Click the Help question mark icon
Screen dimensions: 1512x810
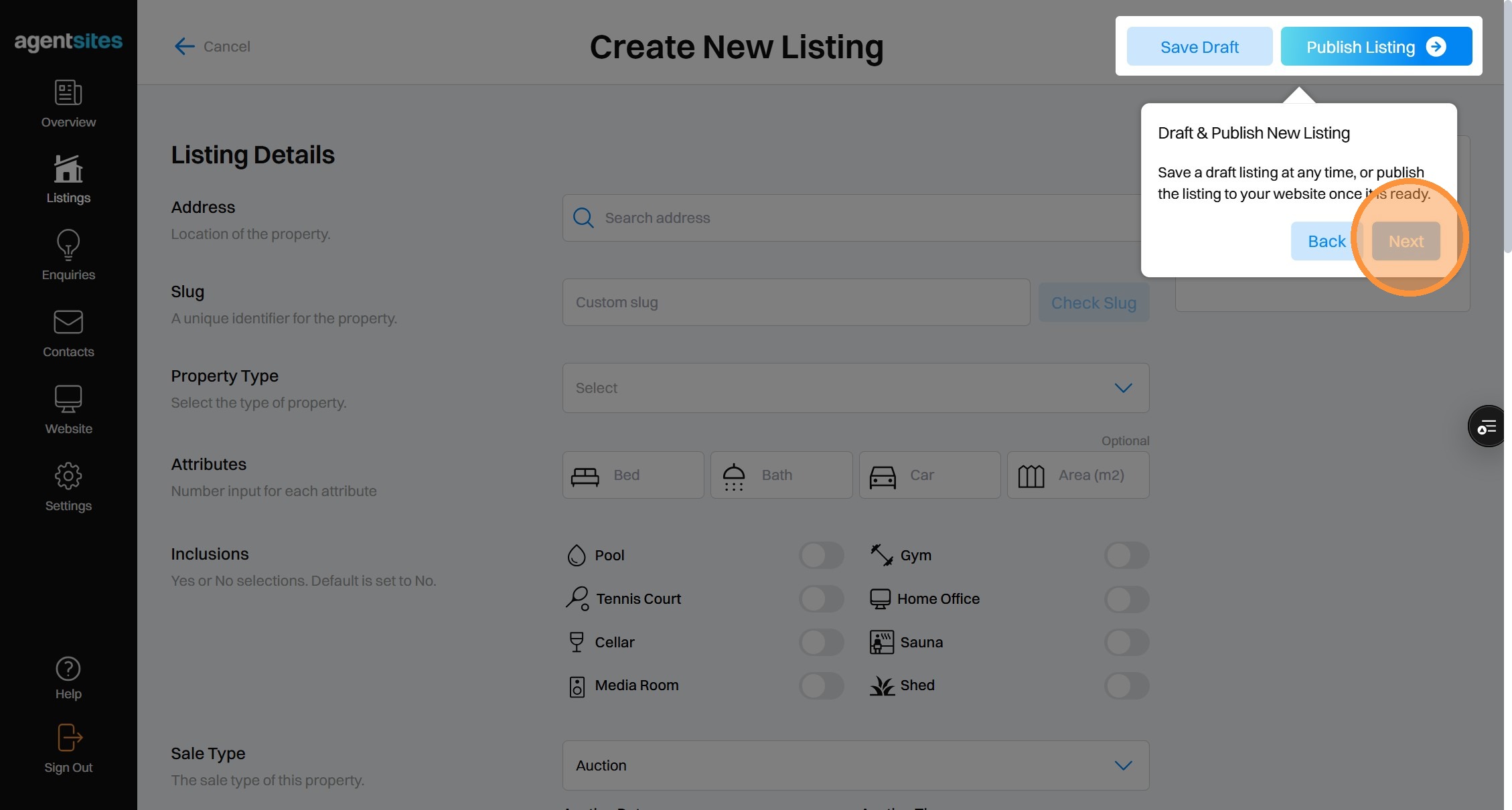(x=68, y=669)
